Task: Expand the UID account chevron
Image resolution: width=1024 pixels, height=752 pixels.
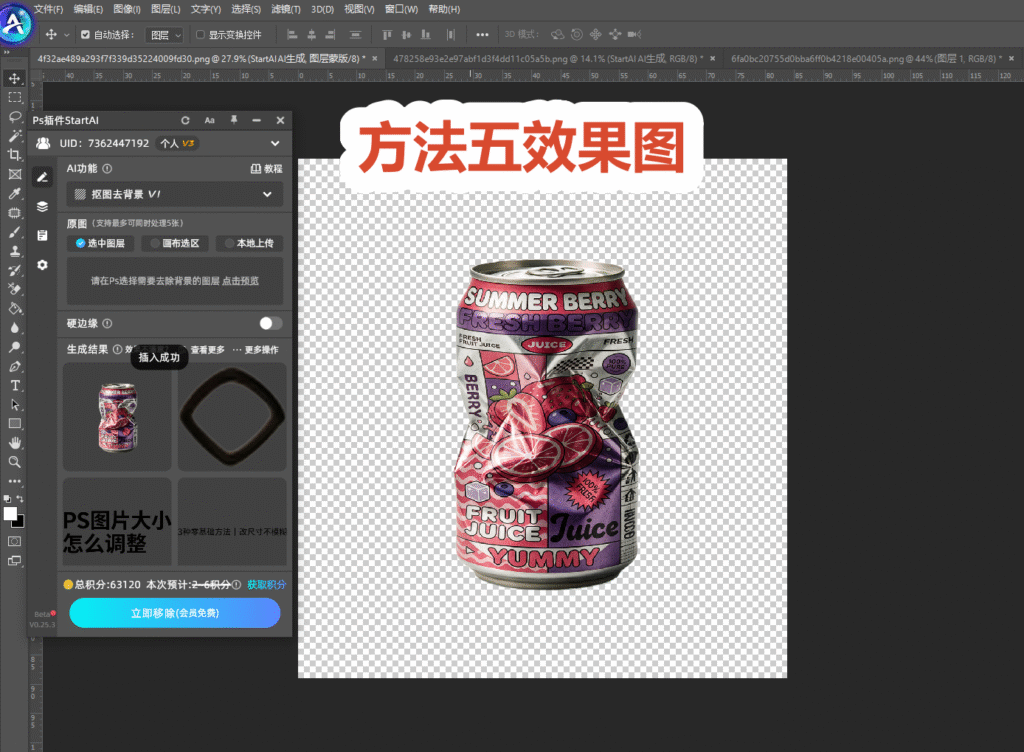Action: 275,144
